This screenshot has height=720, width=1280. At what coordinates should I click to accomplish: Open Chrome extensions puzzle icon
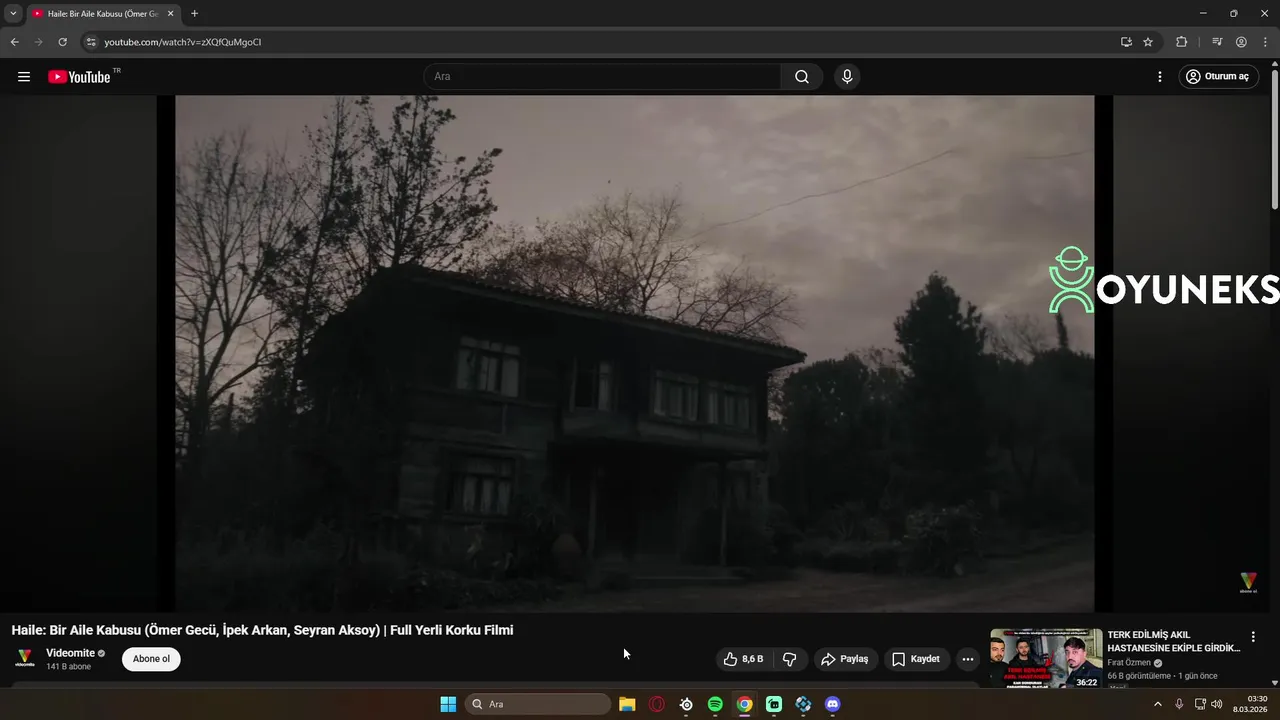click(1181, 42)
